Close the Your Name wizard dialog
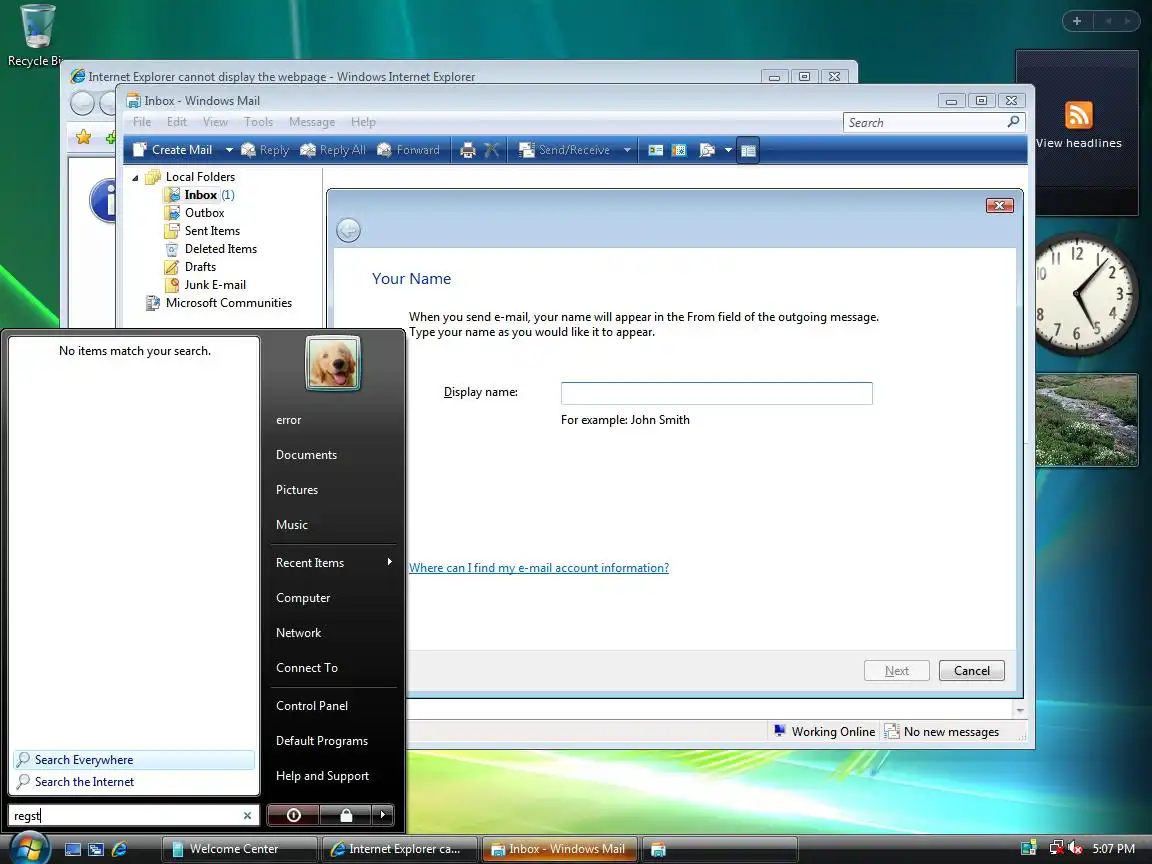 [x=999, y=206]
